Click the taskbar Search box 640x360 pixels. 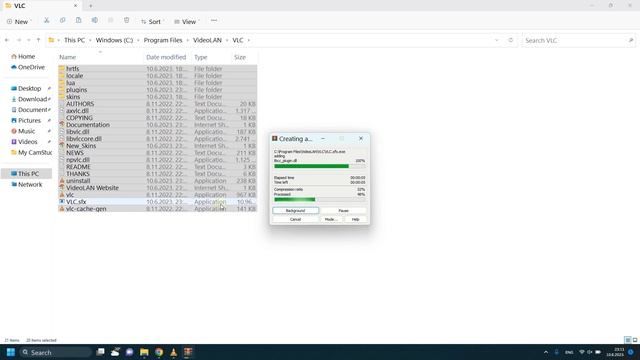55,352
